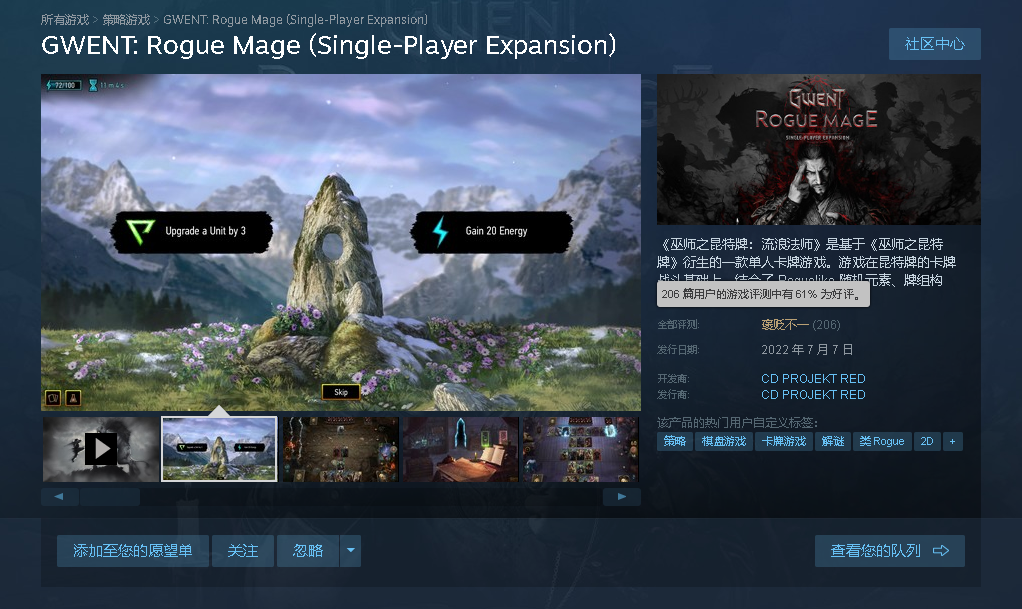Click the main screenshot of the stone
This screenshot has width=1022, height=609.
coord(341,242)
